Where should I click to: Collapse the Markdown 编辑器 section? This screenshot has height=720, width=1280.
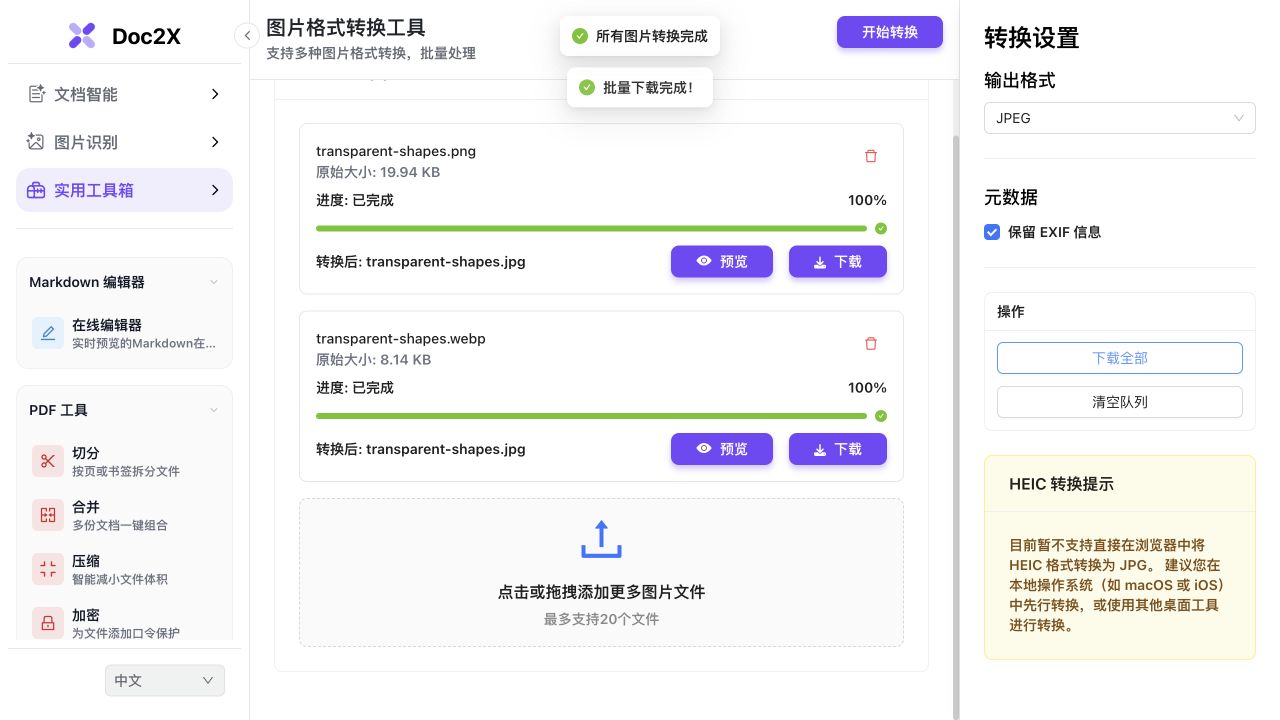(213, 282)
